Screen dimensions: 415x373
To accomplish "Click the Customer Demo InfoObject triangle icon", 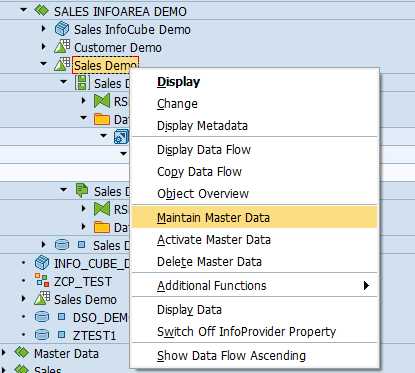I will 62,47.
